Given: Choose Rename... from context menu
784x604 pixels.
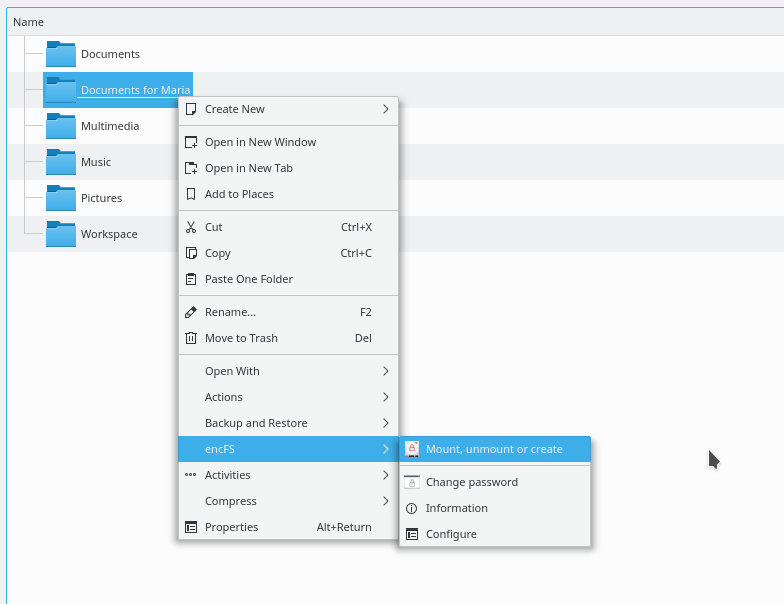Looking at the screenshot, I should 288,312.
